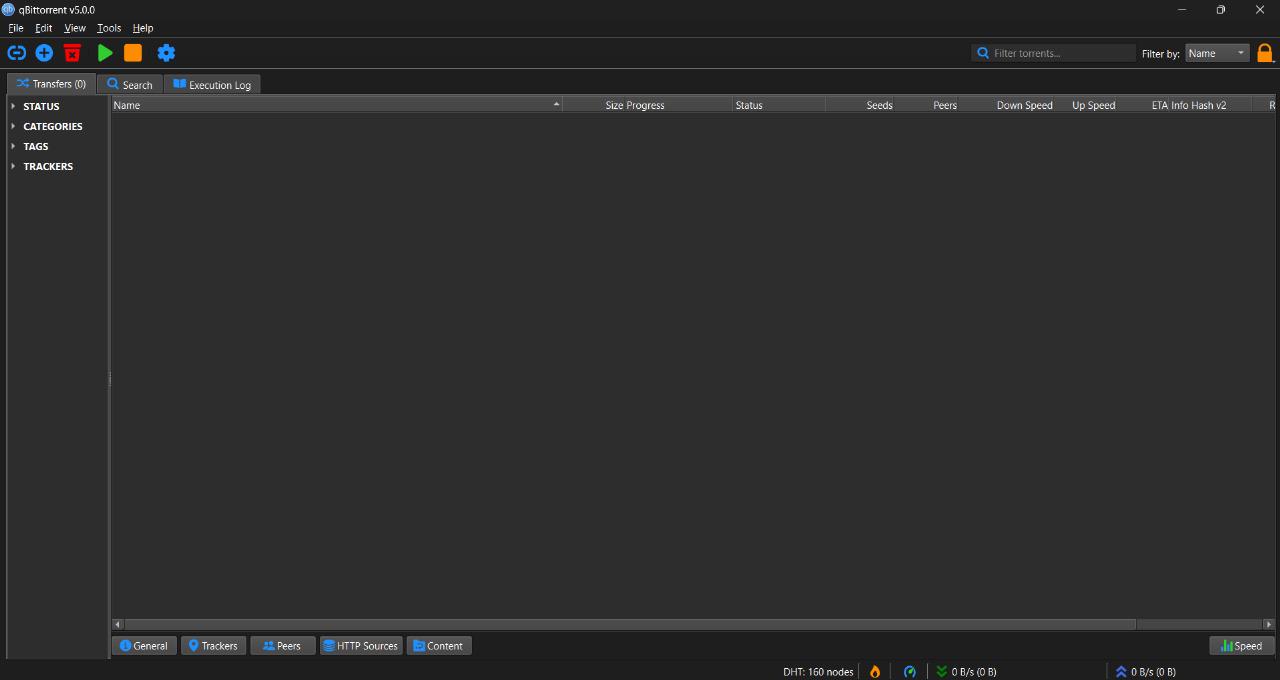Switch to the Execution Log tab
1280x680 pixels.
pos(212,84)
